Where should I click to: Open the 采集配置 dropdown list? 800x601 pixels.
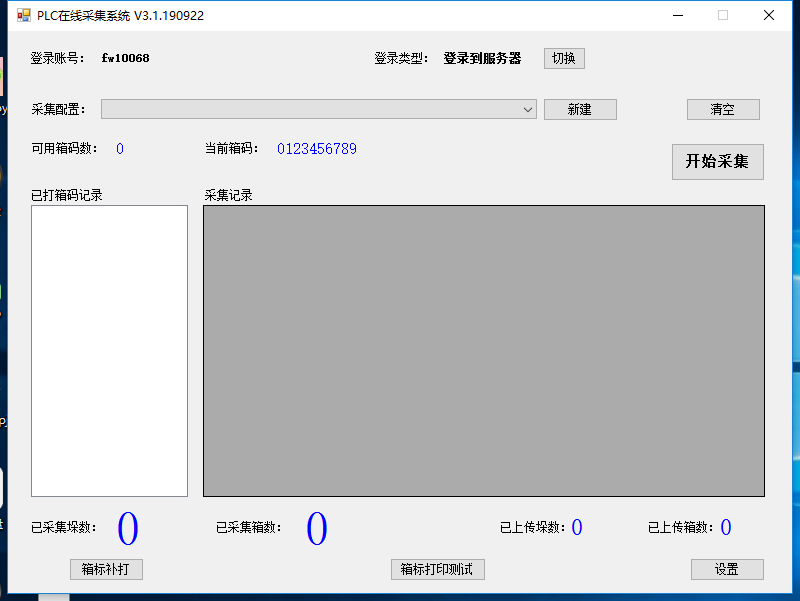tap(318, 109)
